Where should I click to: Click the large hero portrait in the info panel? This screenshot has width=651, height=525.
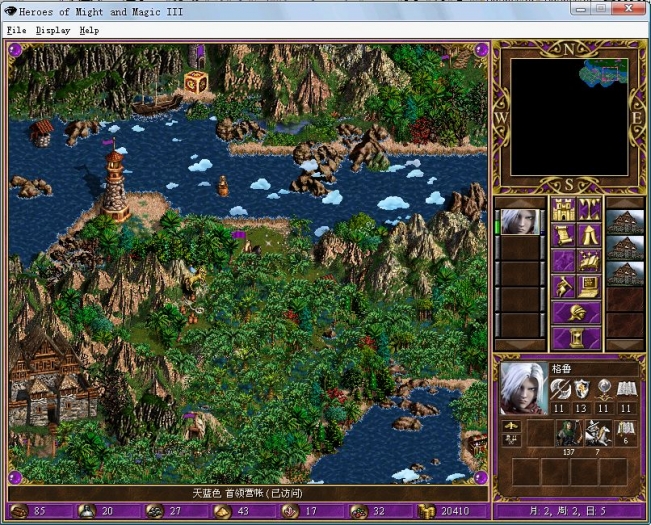[524, 388]
